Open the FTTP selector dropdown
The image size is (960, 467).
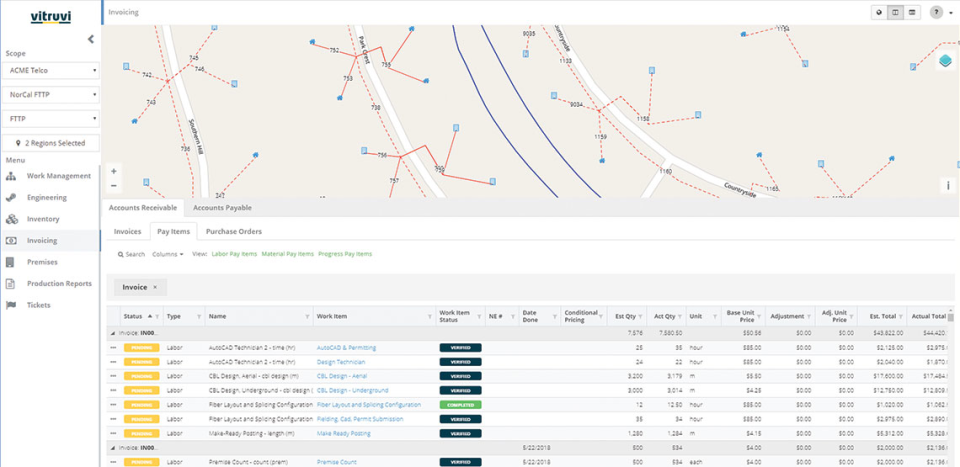pos(51,119)
